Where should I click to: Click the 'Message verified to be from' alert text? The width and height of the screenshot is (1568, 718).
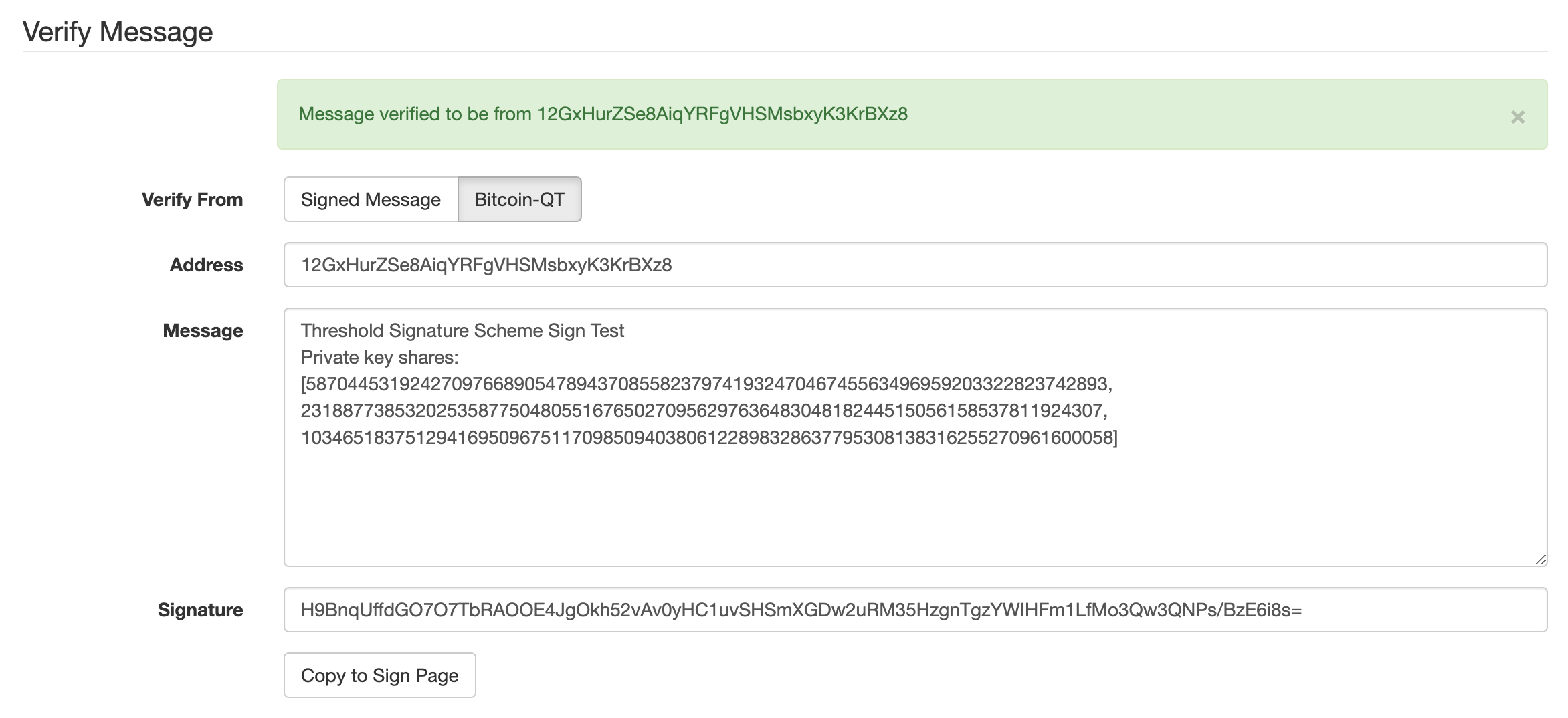click(x=415, y=114)
